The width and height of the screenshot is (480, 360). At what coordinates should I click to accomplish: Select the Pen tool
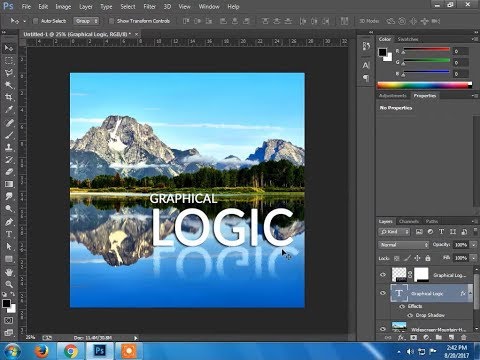[9, 222]
